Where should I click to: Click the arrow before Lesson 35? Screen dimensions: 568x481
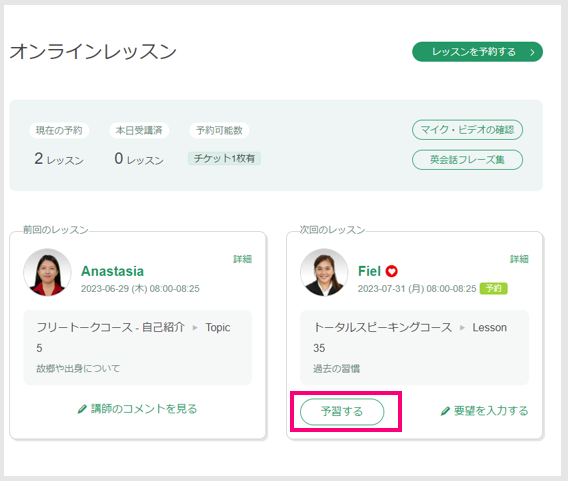click(462, 328)
